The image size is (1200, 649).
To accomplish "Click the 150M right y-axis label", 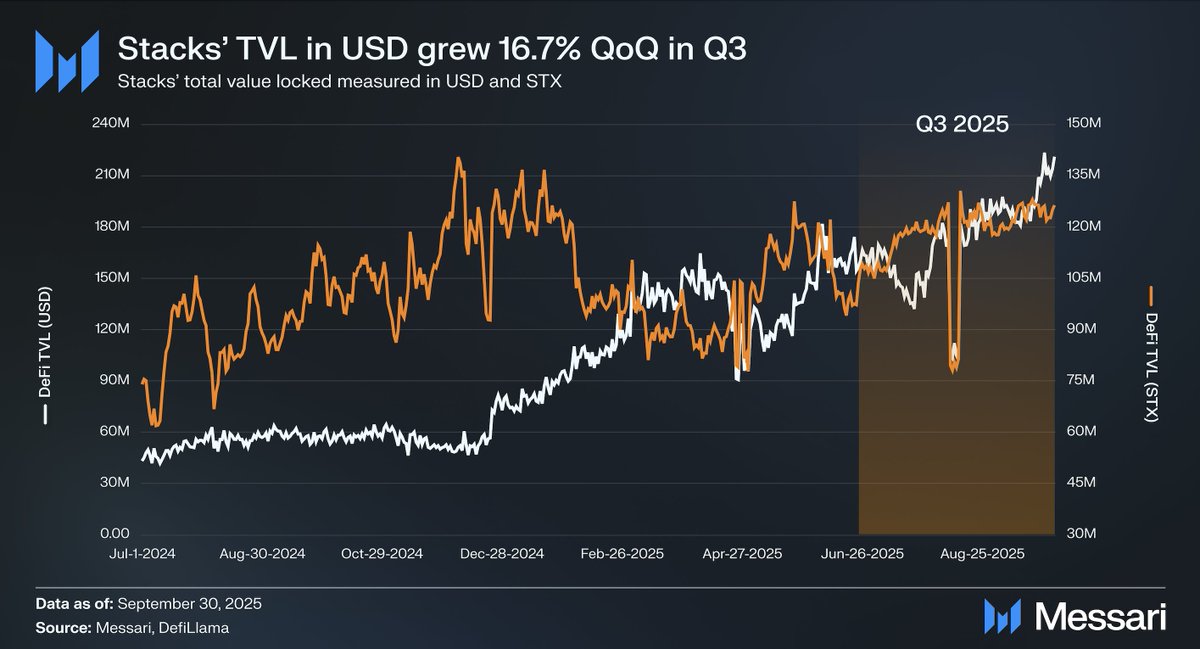I will pos(1082,124).
